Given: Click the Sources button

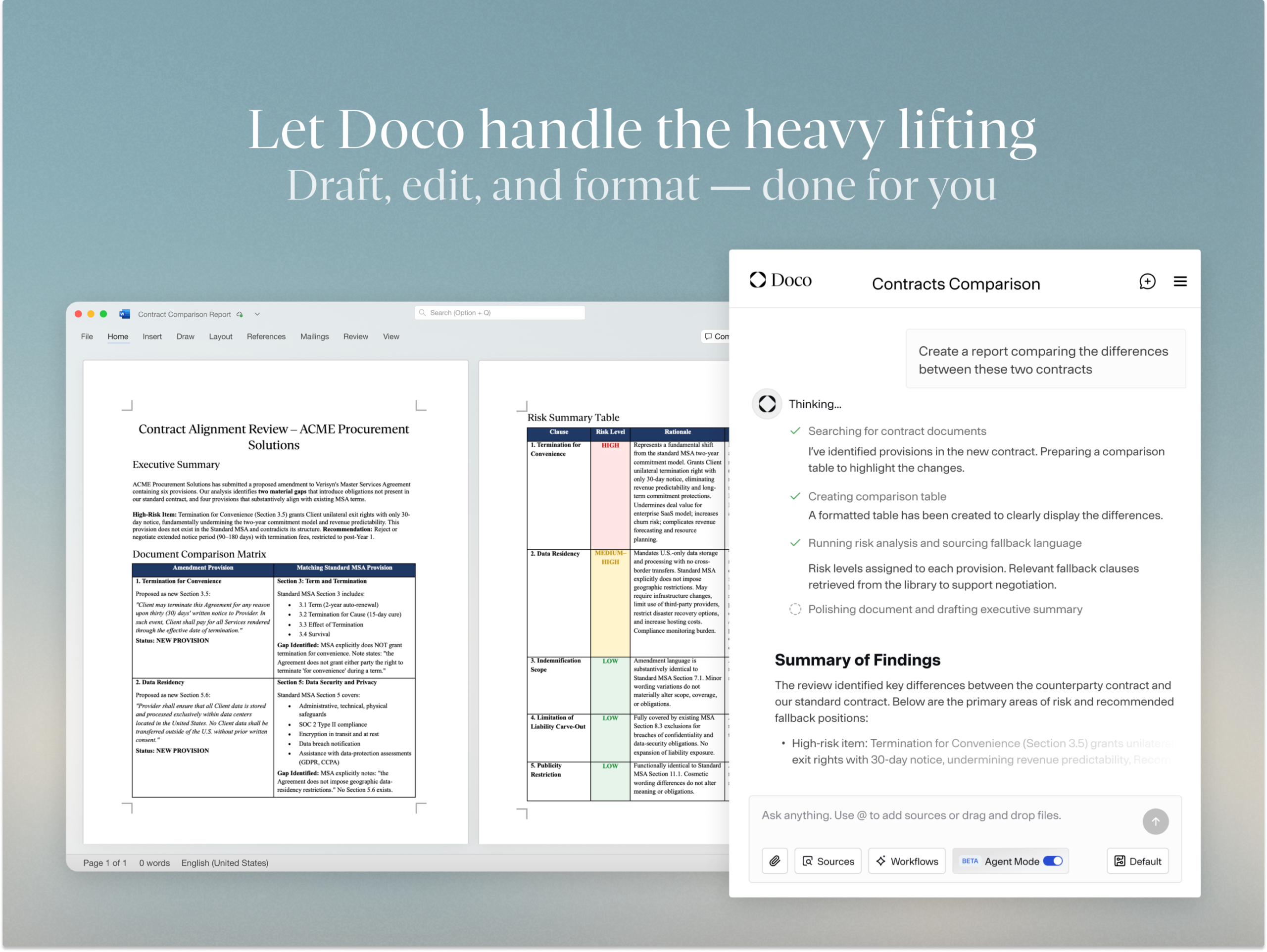Looking at the screenshot, I should pyautogui.click(x=828, y=861).
